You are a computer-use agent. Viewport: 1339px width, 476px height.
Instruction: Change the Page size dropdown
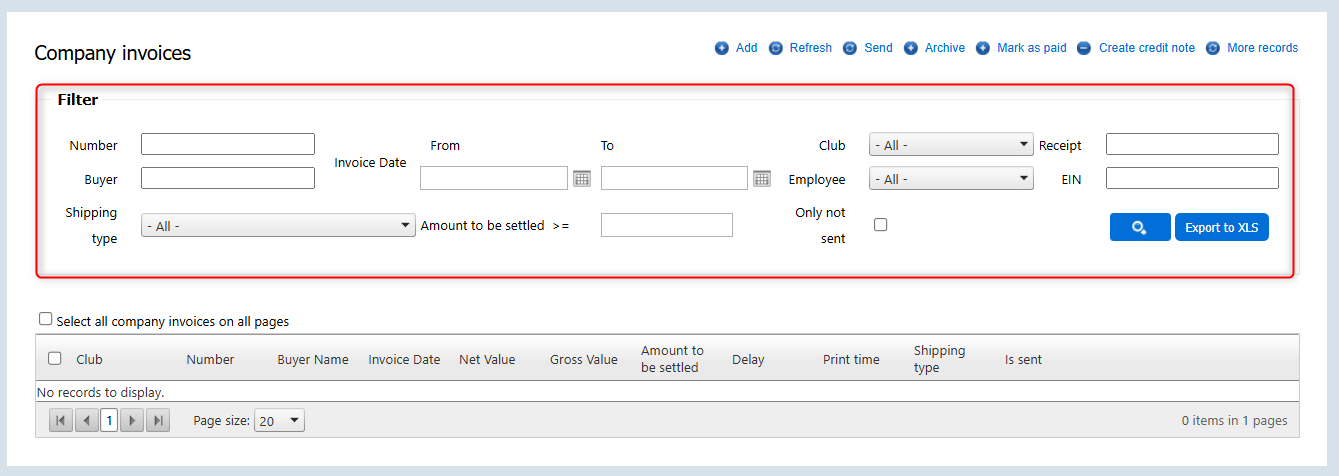[x=279, y=421]
